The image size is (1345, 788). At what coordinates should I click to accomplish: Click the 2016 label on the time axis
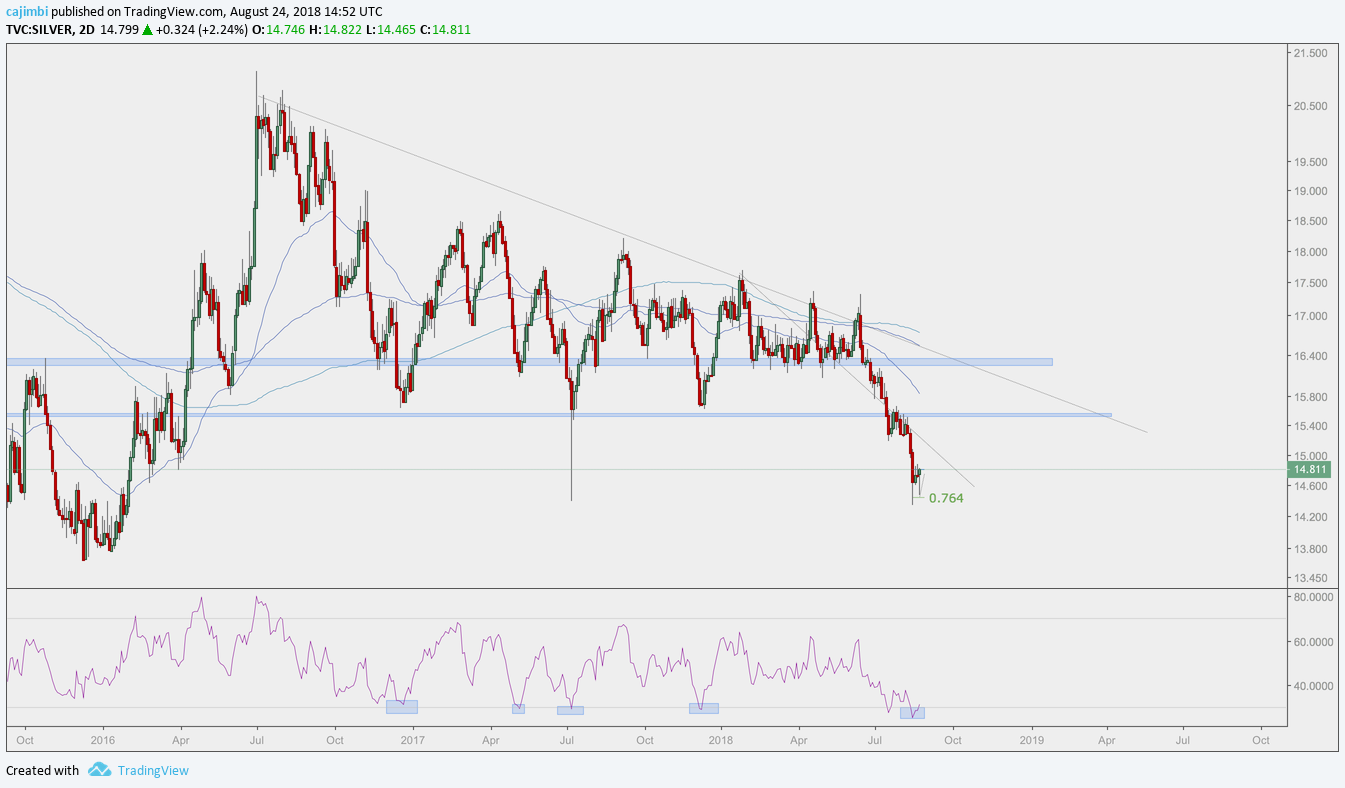103,741
